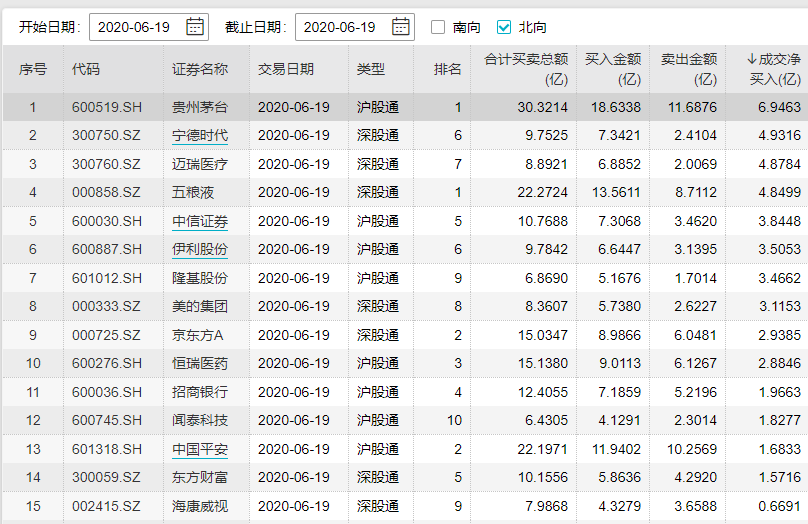Click the 排名 column header

coord(447,69)
